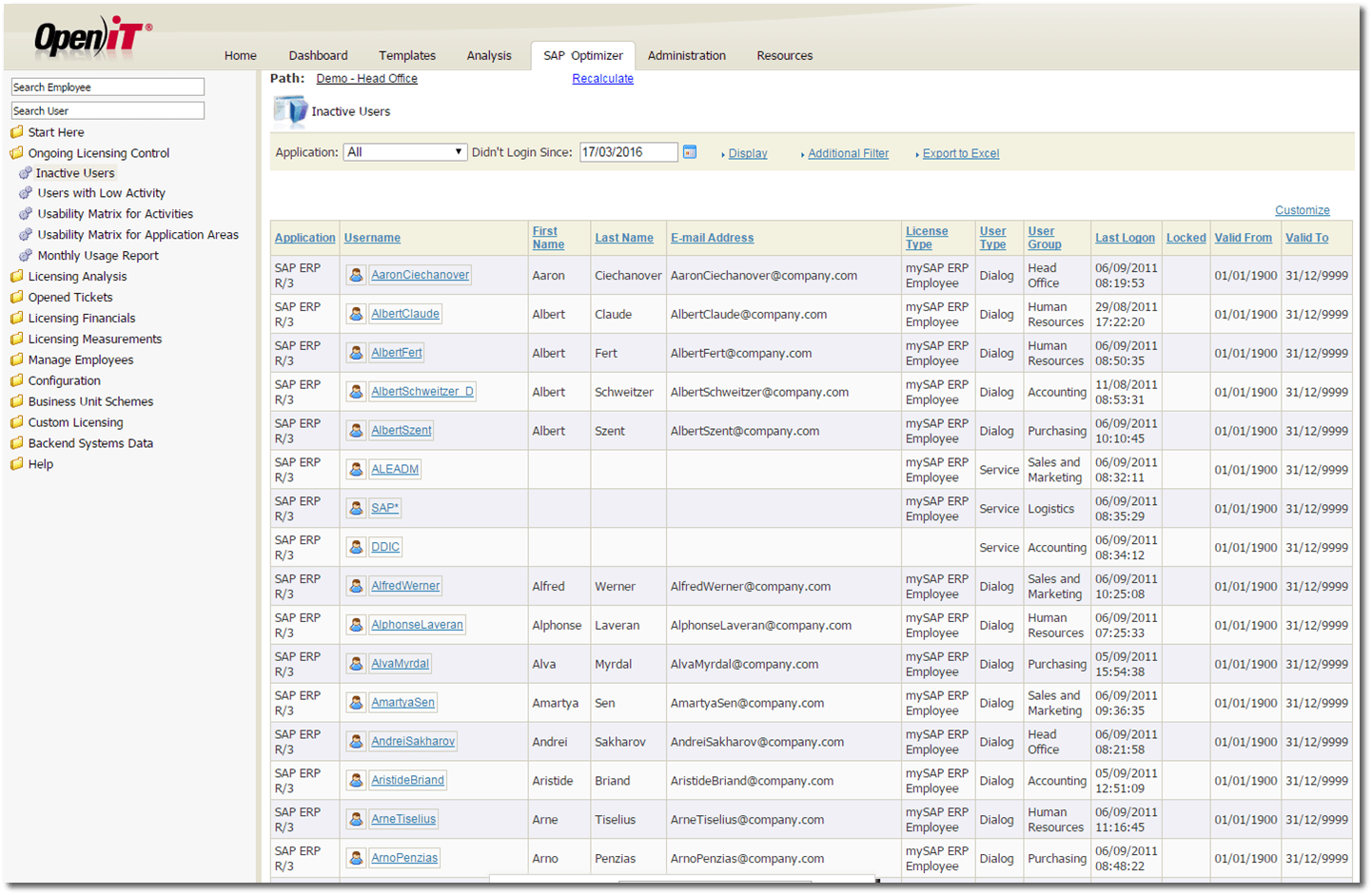The width and height of the screenshot is (1372, 895).
Task: Open the Demo - Head Office path link
Action: pyautogui.click(x=367, y=79)
